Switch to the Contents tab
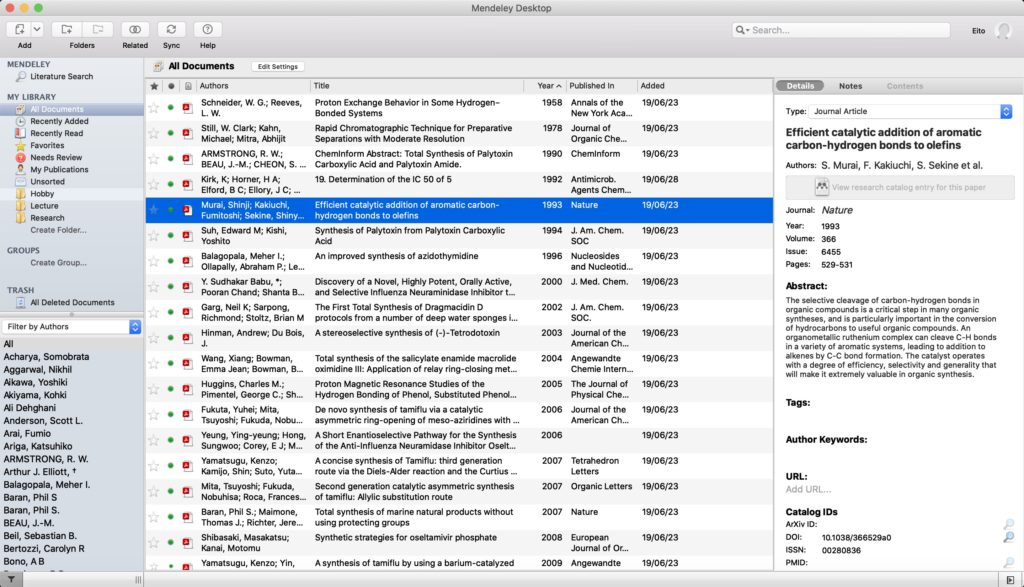Image resolution: width=1024 pixels, height=587 pixels. 904,86
